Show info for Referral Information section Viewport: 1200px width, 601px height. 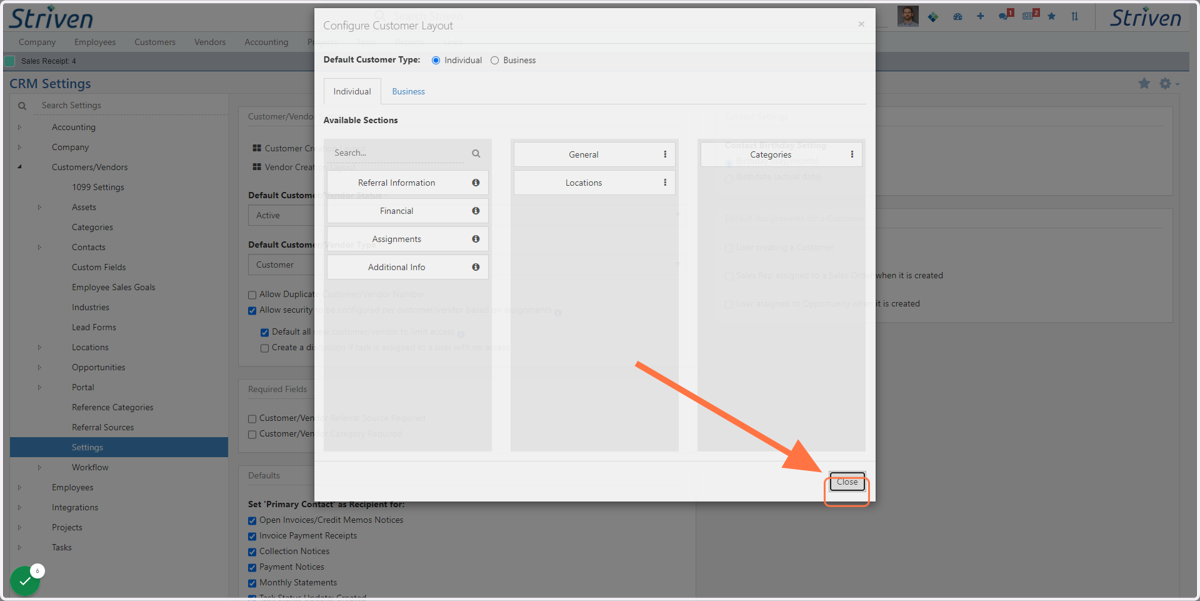point(476,183)
